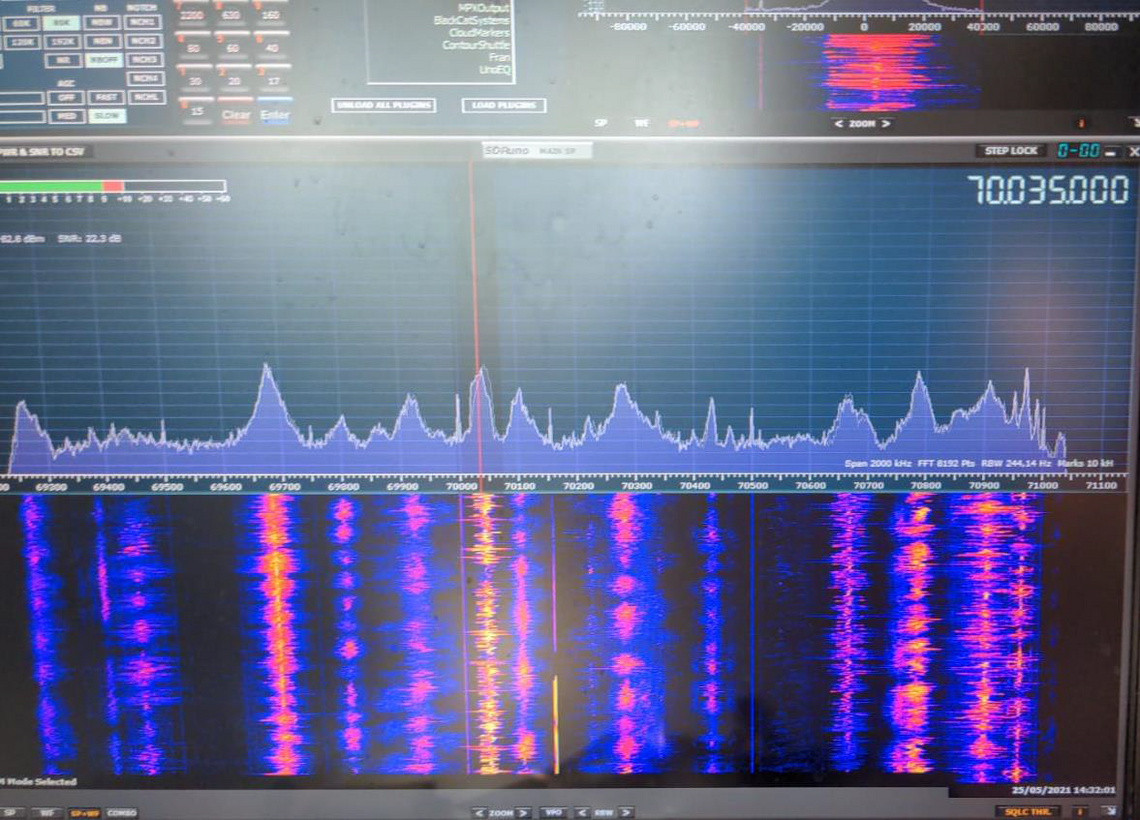Click LOAD PLUGINS button
Screen dimensions: 1140x820
pos(504,105)
